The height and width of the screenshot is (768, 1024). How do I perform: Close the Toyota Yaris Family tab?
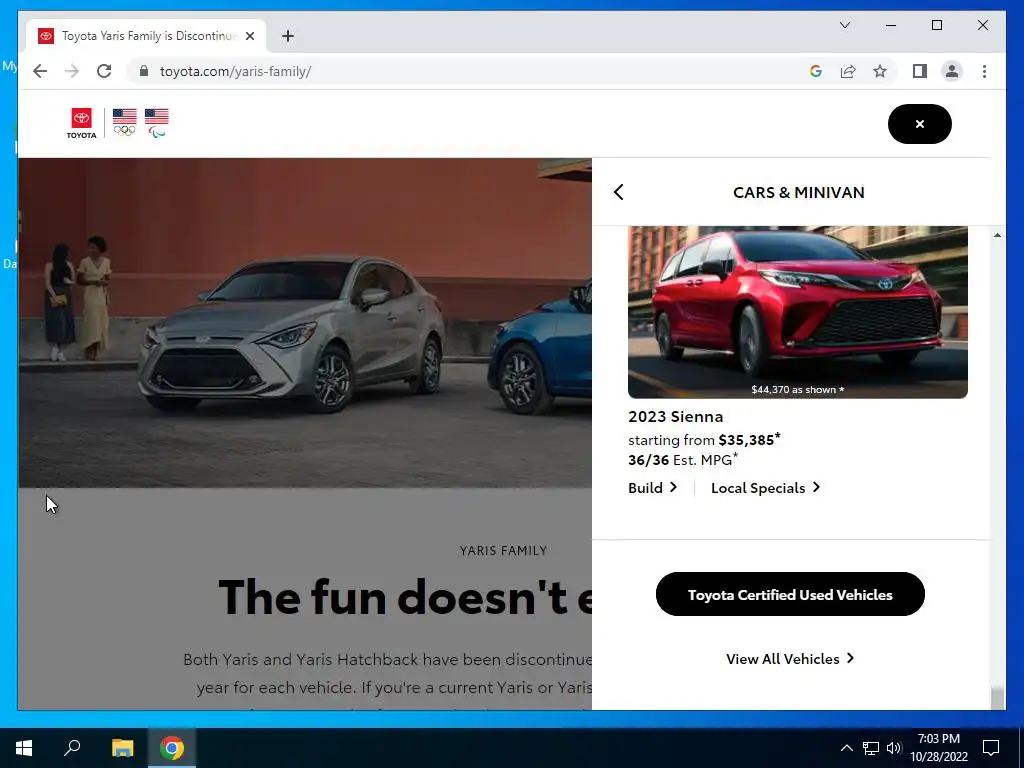[249, 36]
